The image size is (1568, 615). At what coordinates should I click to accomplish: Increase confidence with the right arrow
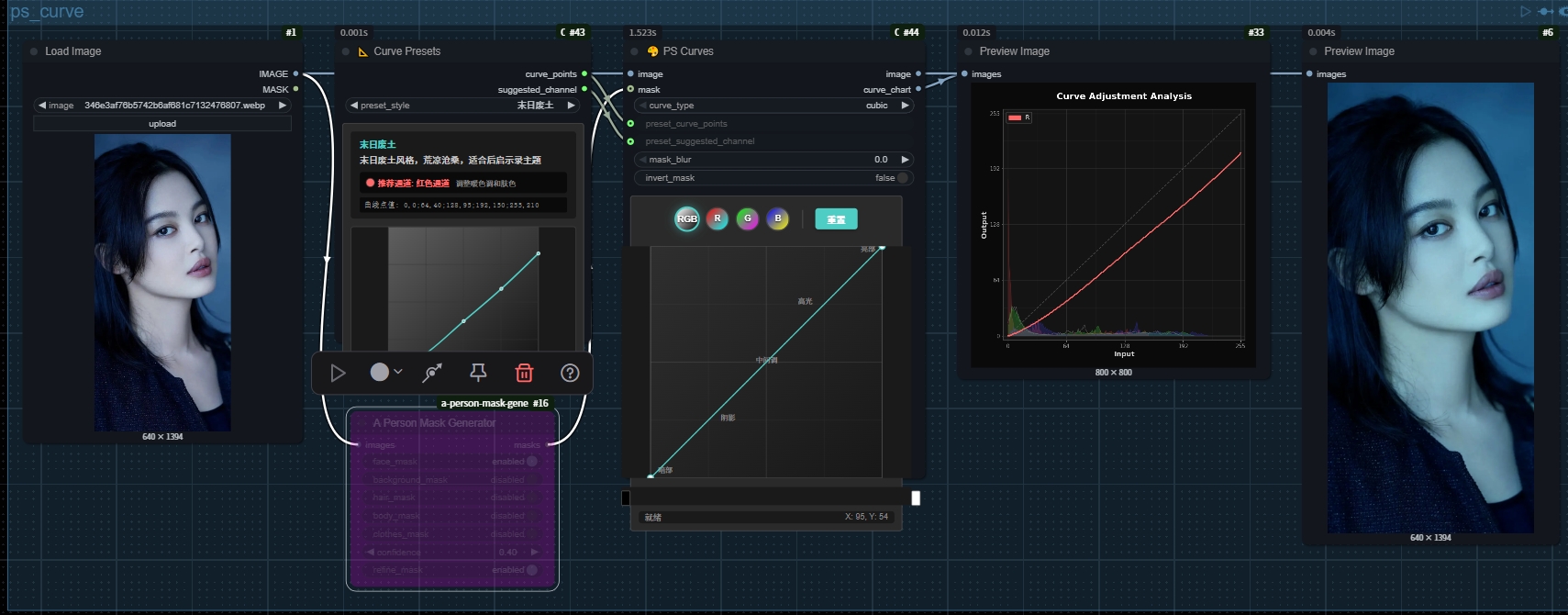[x=534, y=552]
